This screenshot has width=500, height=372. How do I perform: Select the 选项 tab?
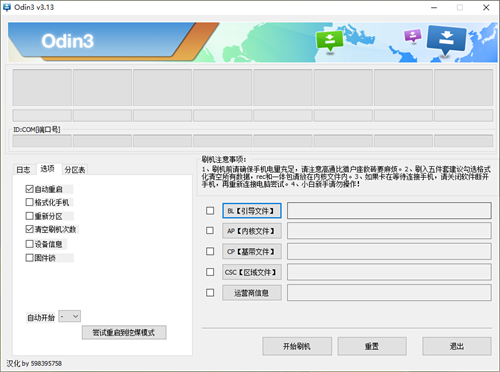pyautogui.click(x=47, y=168)
